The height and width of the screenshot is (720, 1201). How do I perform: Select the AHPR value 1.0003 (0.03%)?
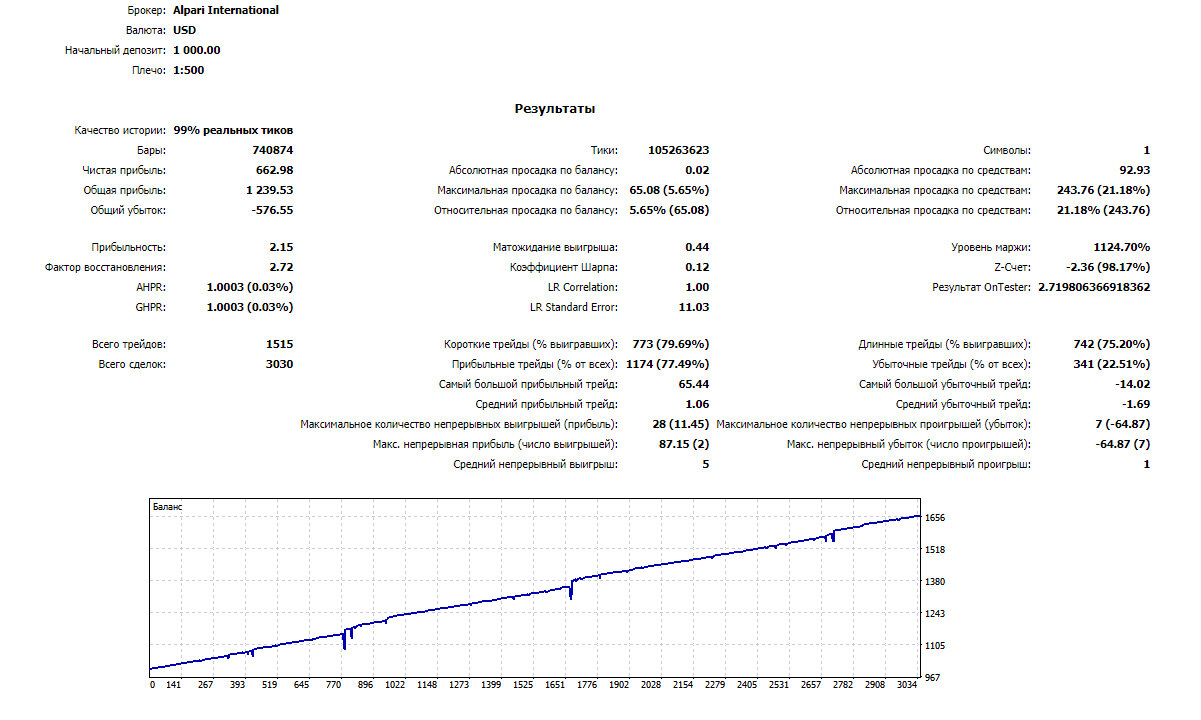click(x=250, y=287)
